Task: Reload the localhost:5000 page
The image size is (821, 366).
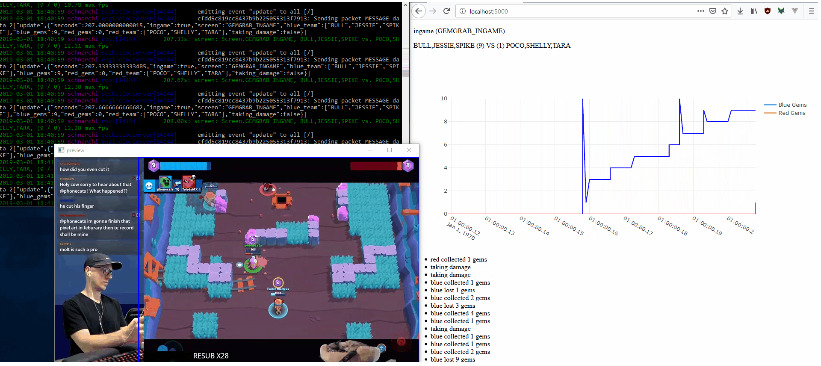Action: pyautogui.click(x=447, y=11)
